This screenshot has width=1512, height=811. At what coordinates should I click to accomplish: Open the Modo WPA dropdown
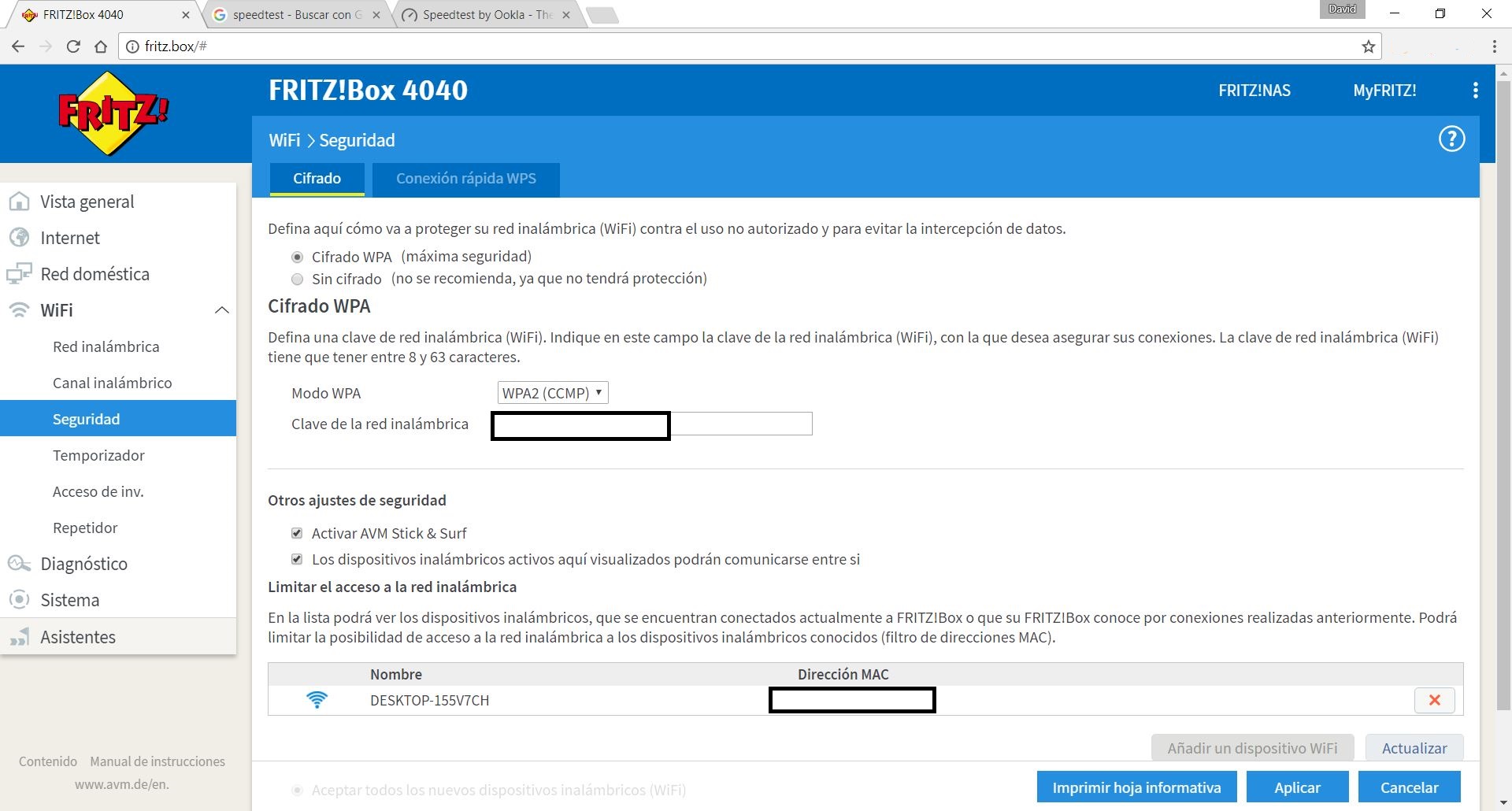coord(553,393)
